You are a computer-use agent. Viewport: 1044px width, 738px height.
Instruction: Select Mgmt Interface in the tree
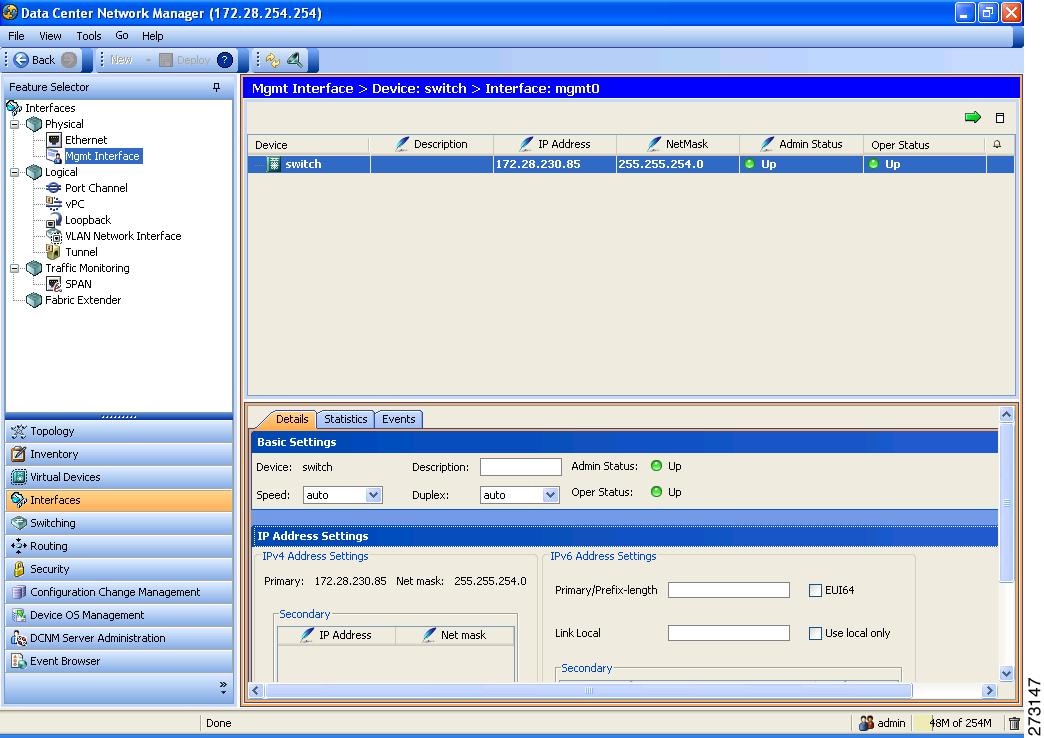pyautogui.click(x=103, y=156)
